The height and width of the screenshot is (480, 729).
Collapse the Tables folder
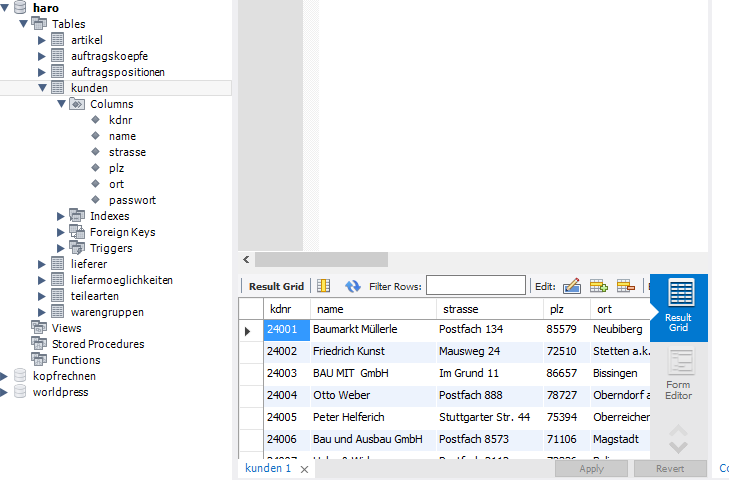(24, 23)
